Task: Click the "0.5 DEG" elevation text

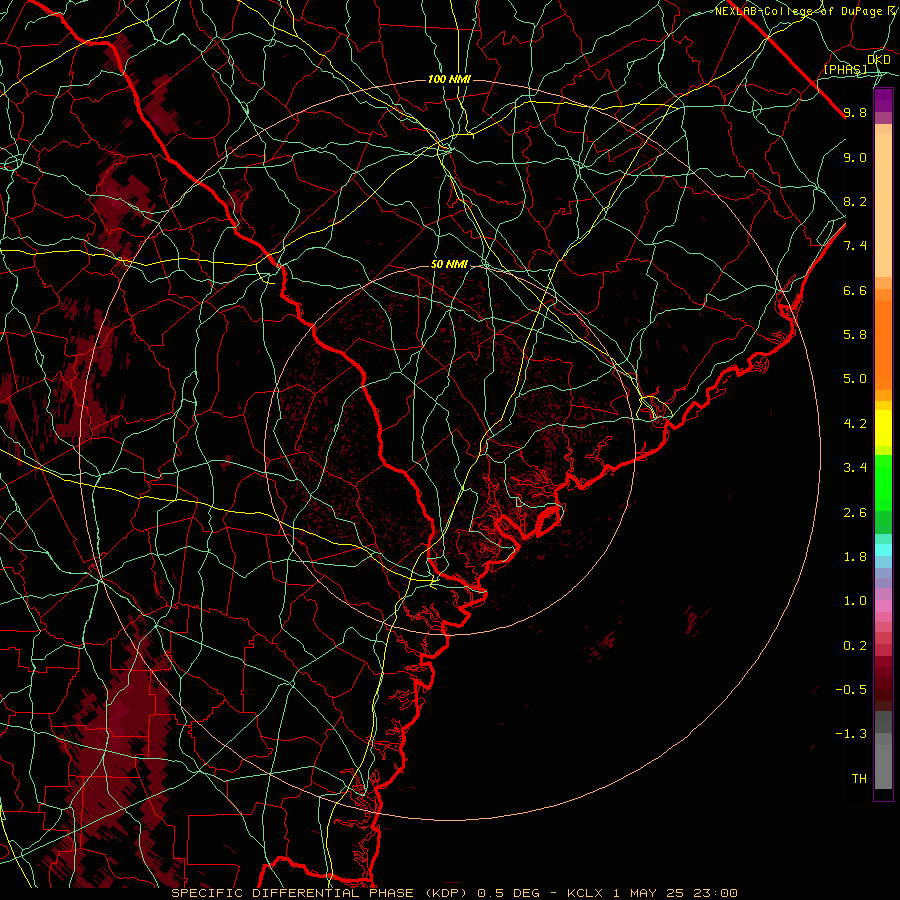Action: click(x=509, y=893)
